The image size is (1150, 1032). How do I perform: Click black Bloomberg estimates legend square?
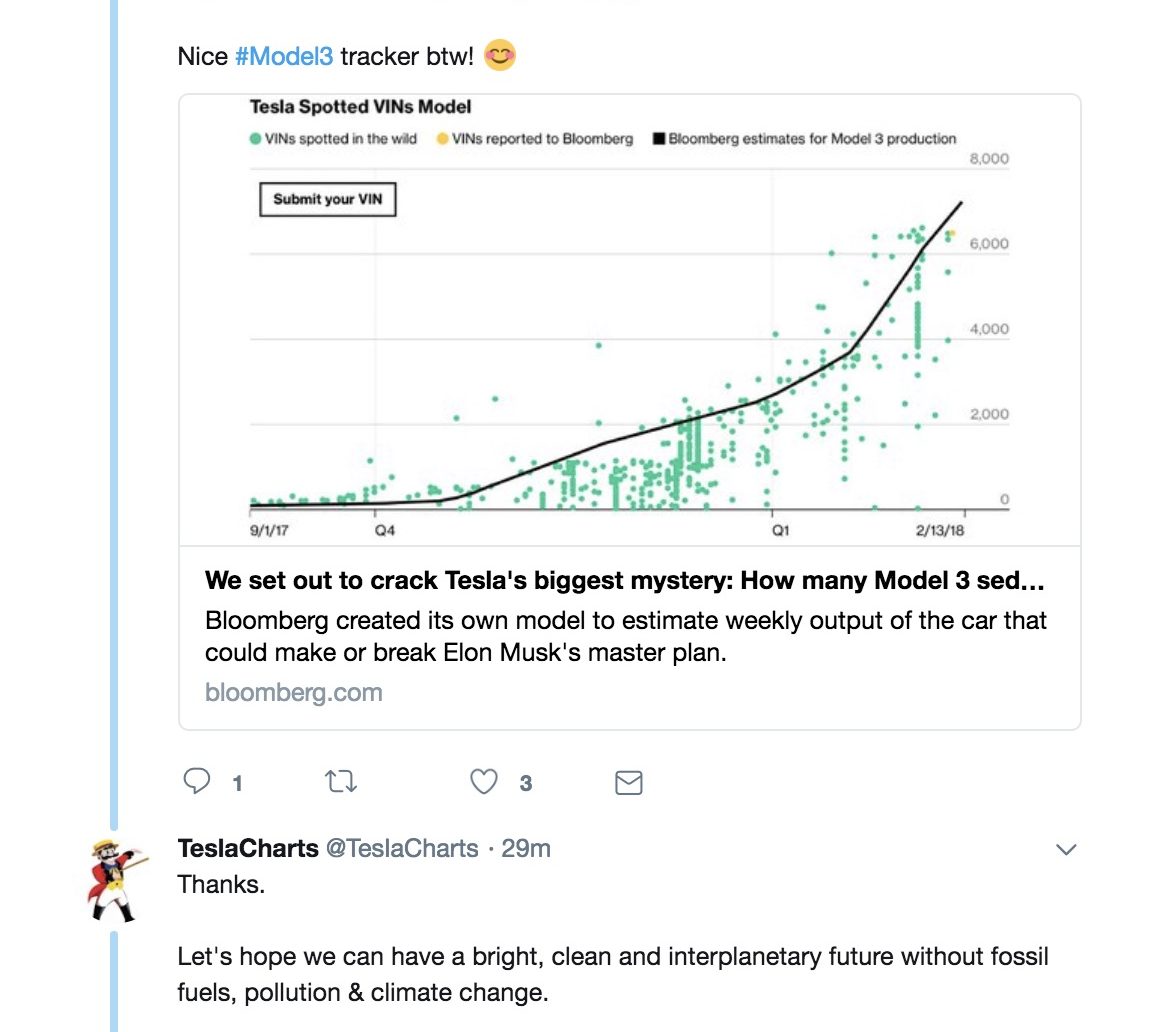coord(659,139)
